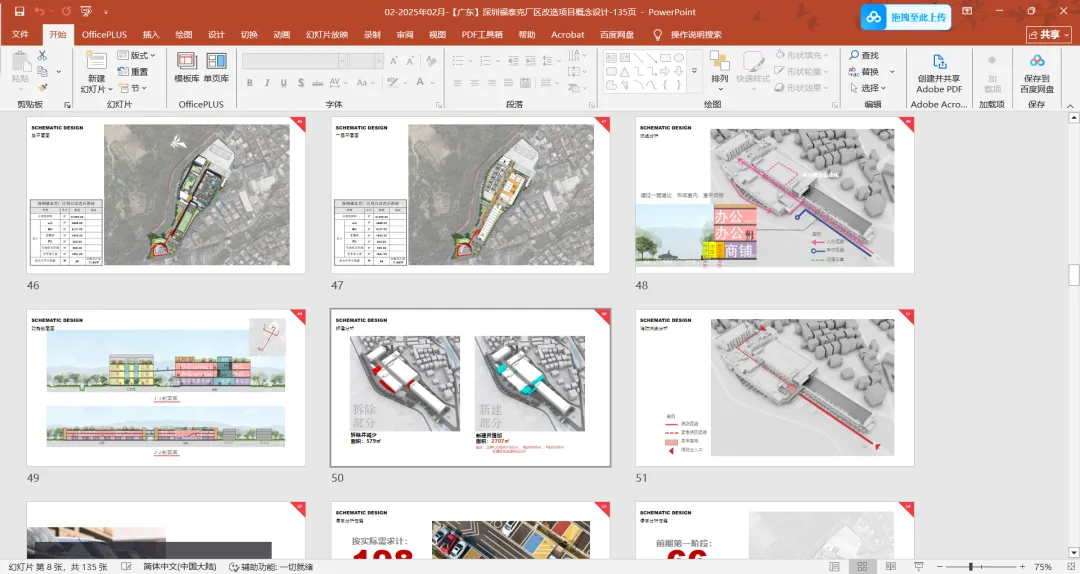Open font group dialog launcher
Viewport: 1080px width, 574px height.
pos(439,105)
